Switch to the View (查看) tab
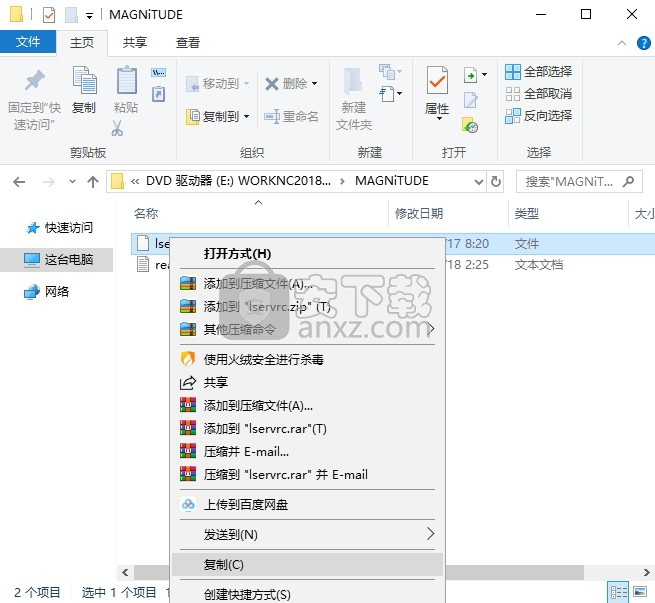The width and height of the screenshot is (655, 603). point(188,43)
